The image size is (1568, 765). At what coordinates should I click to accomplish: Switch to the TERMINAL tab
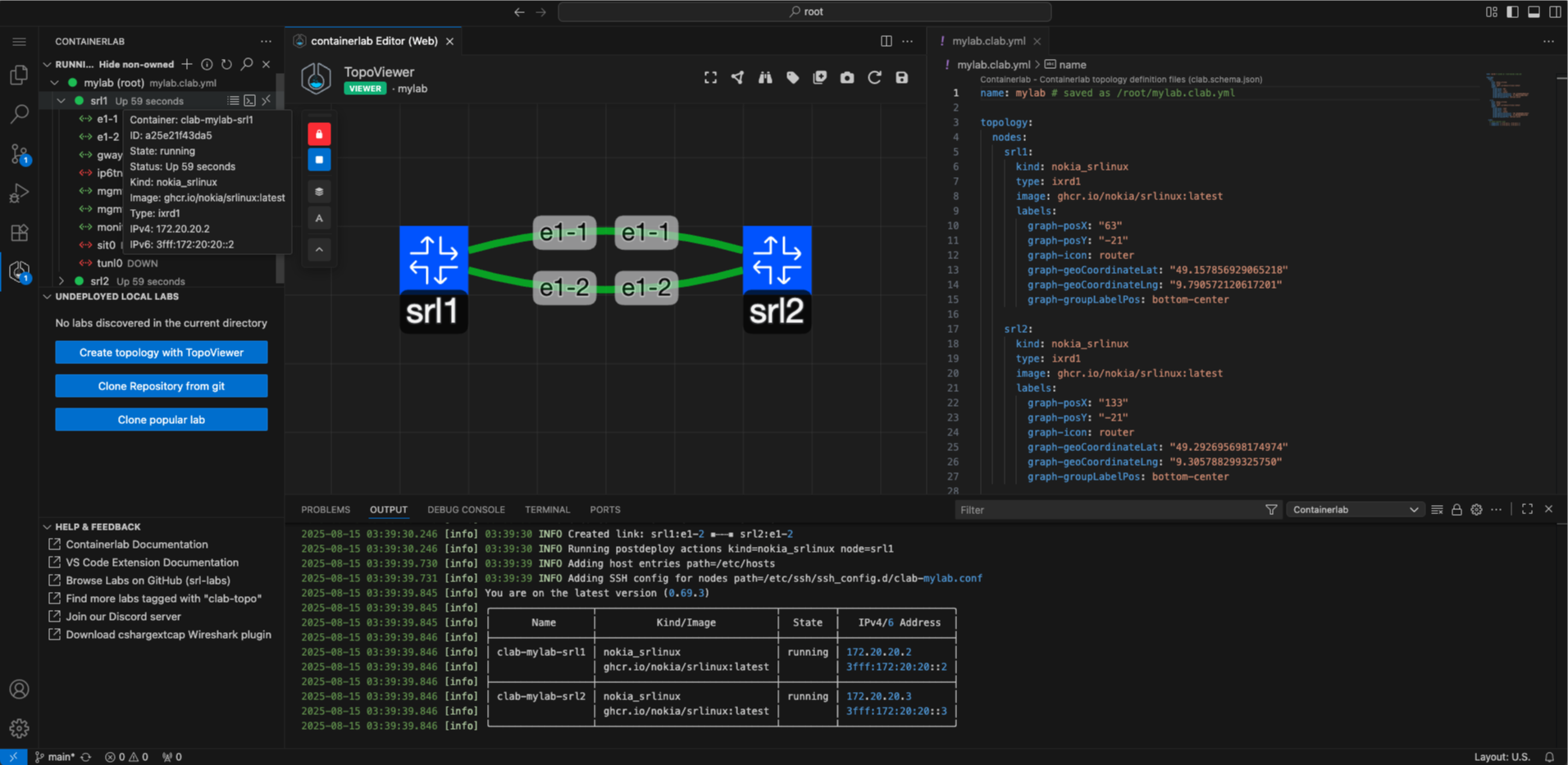(x=547, y=509)
